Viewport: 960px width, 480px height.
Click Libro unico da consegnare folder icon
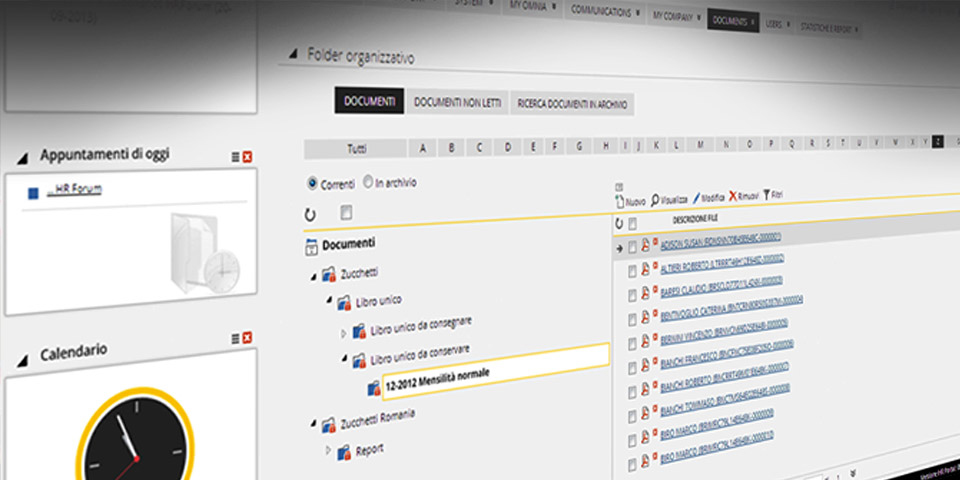point(359,331)
